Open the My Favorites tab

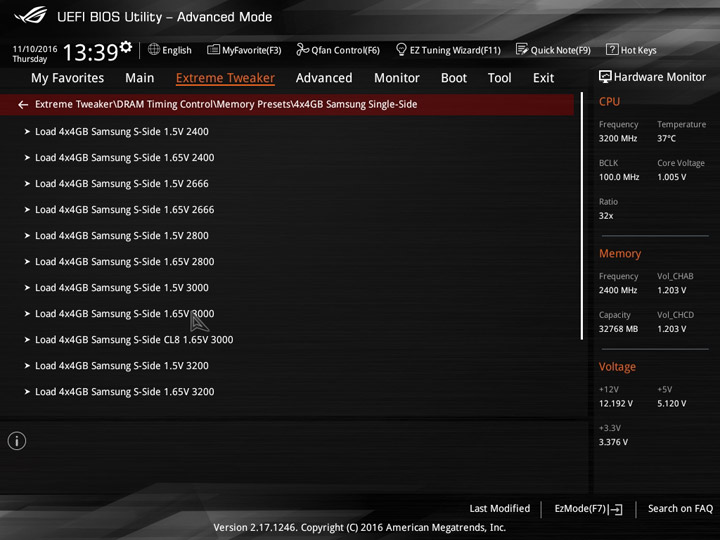[68, 78]
